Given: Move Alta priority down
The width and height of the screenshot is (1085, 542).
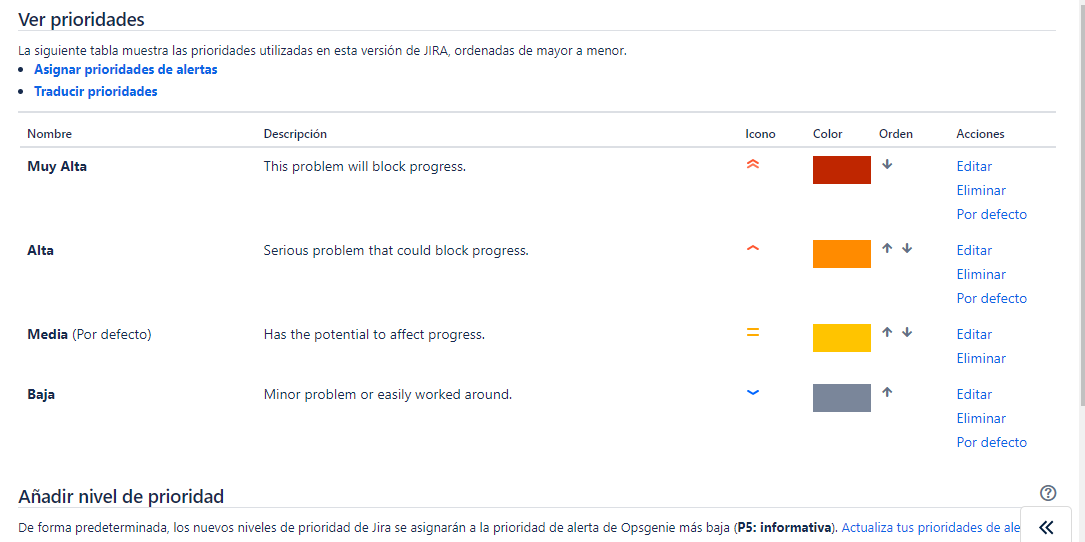Looking at the screenshot, I should coord(907,249).
